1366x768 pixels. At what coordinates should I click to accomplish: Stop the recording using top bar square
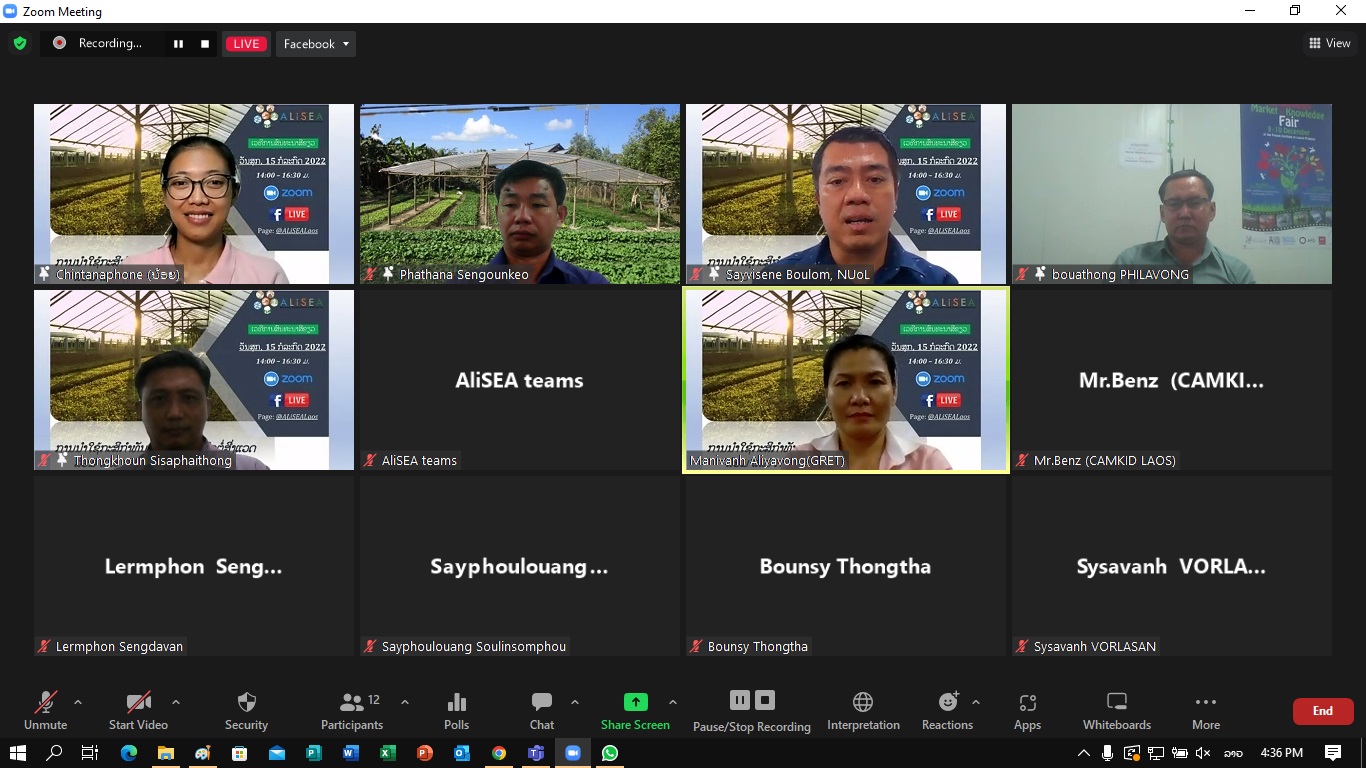(205, 44)
